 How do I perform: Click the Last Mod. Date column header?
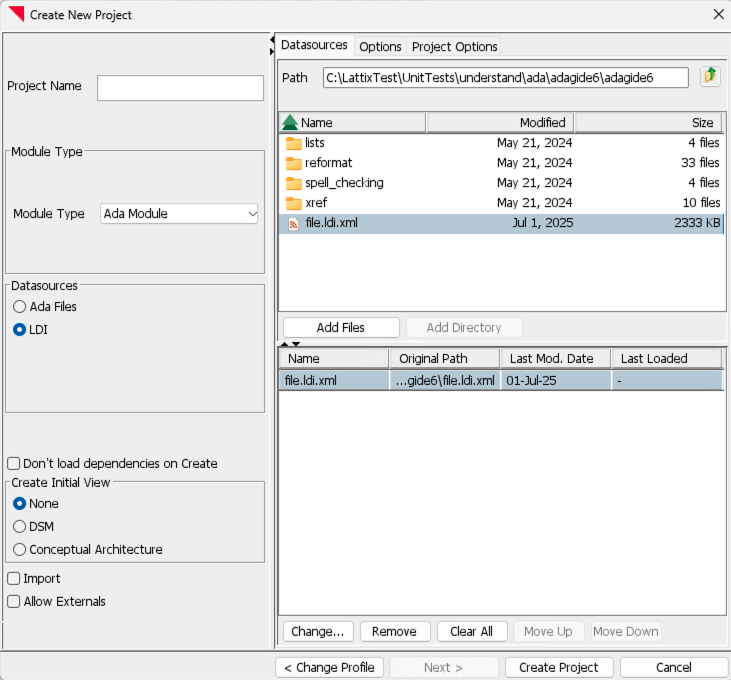556,358
